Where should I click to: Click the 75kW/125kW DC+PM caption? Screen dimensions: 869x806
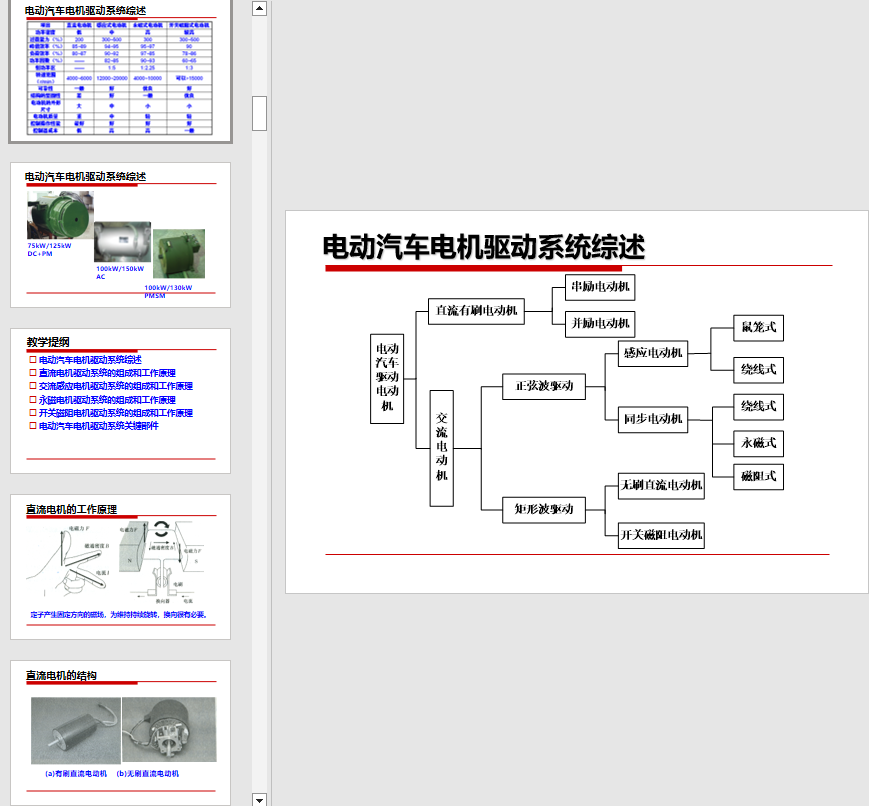point(49,249)
